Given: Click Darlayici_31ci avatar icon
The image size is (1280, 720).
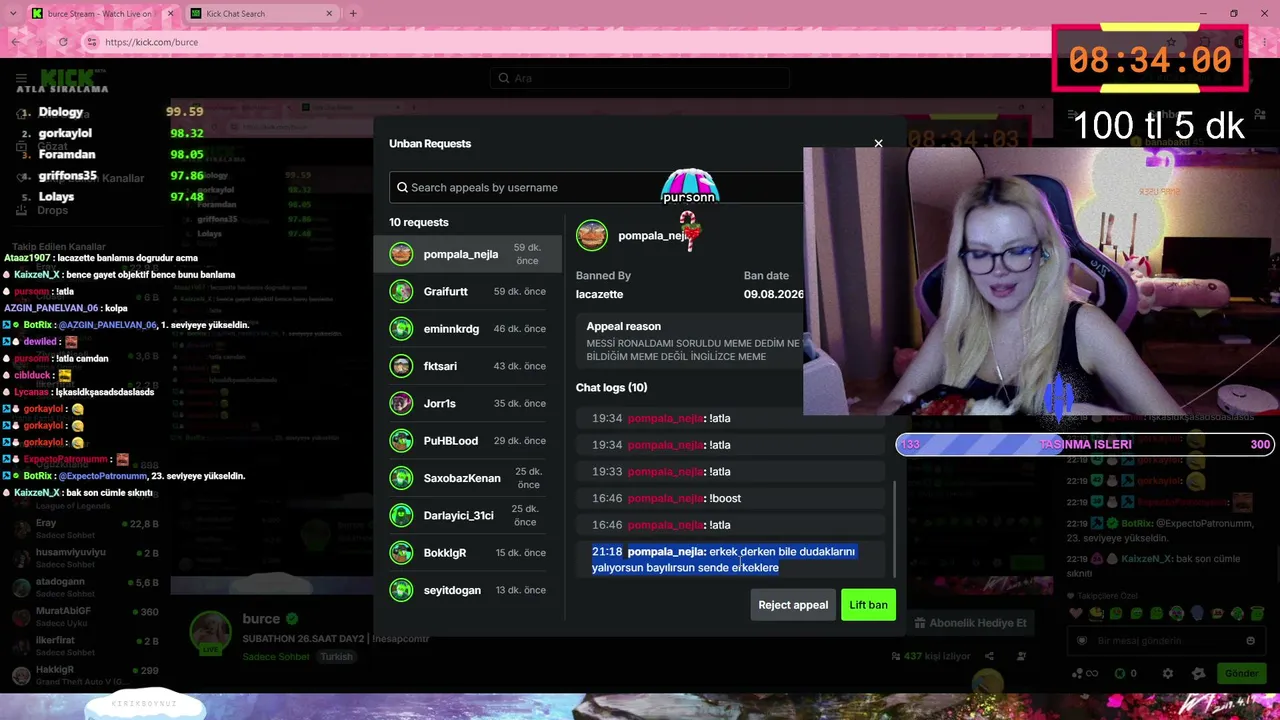Looking at the screenshot, I should point(401,515).
